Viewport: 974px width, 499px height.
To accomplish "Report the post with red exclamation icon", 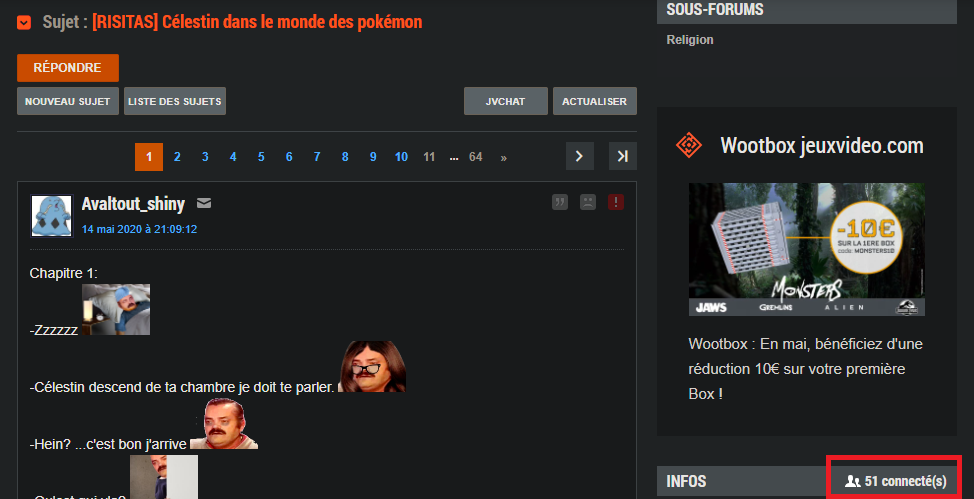I will click(616, 202).
